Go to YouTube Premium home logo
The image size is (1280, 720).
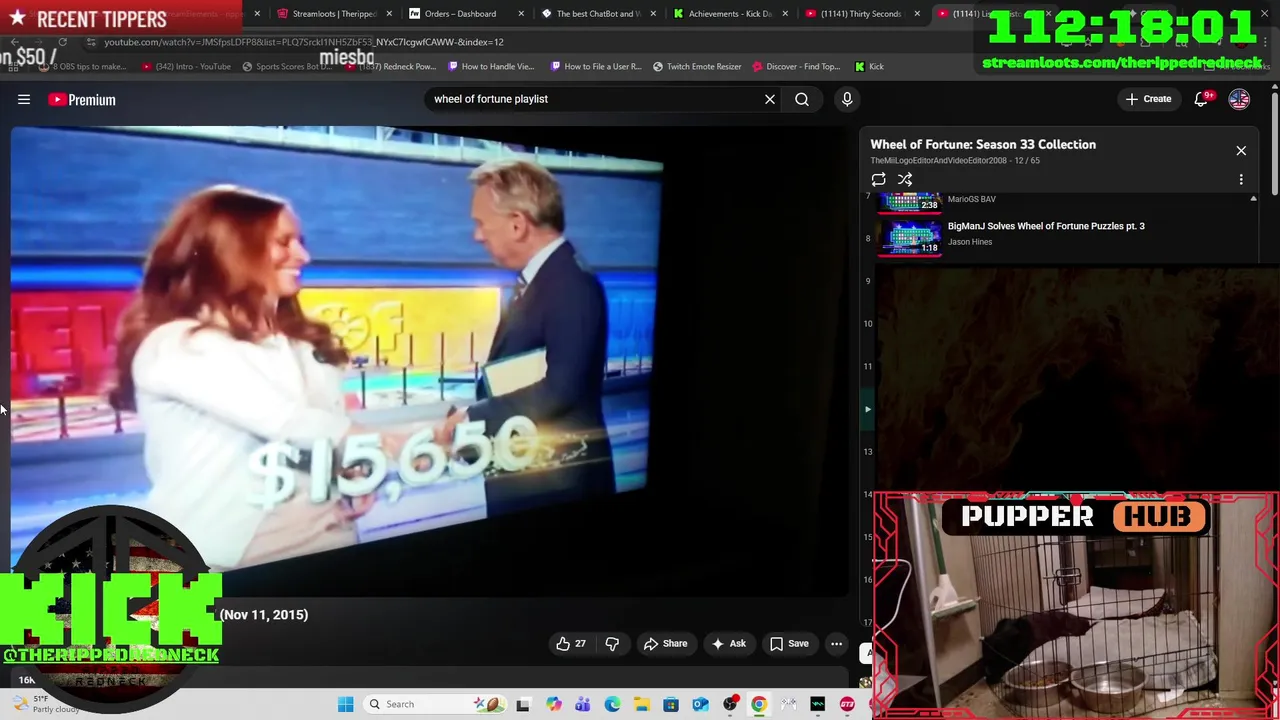(82, 99)
